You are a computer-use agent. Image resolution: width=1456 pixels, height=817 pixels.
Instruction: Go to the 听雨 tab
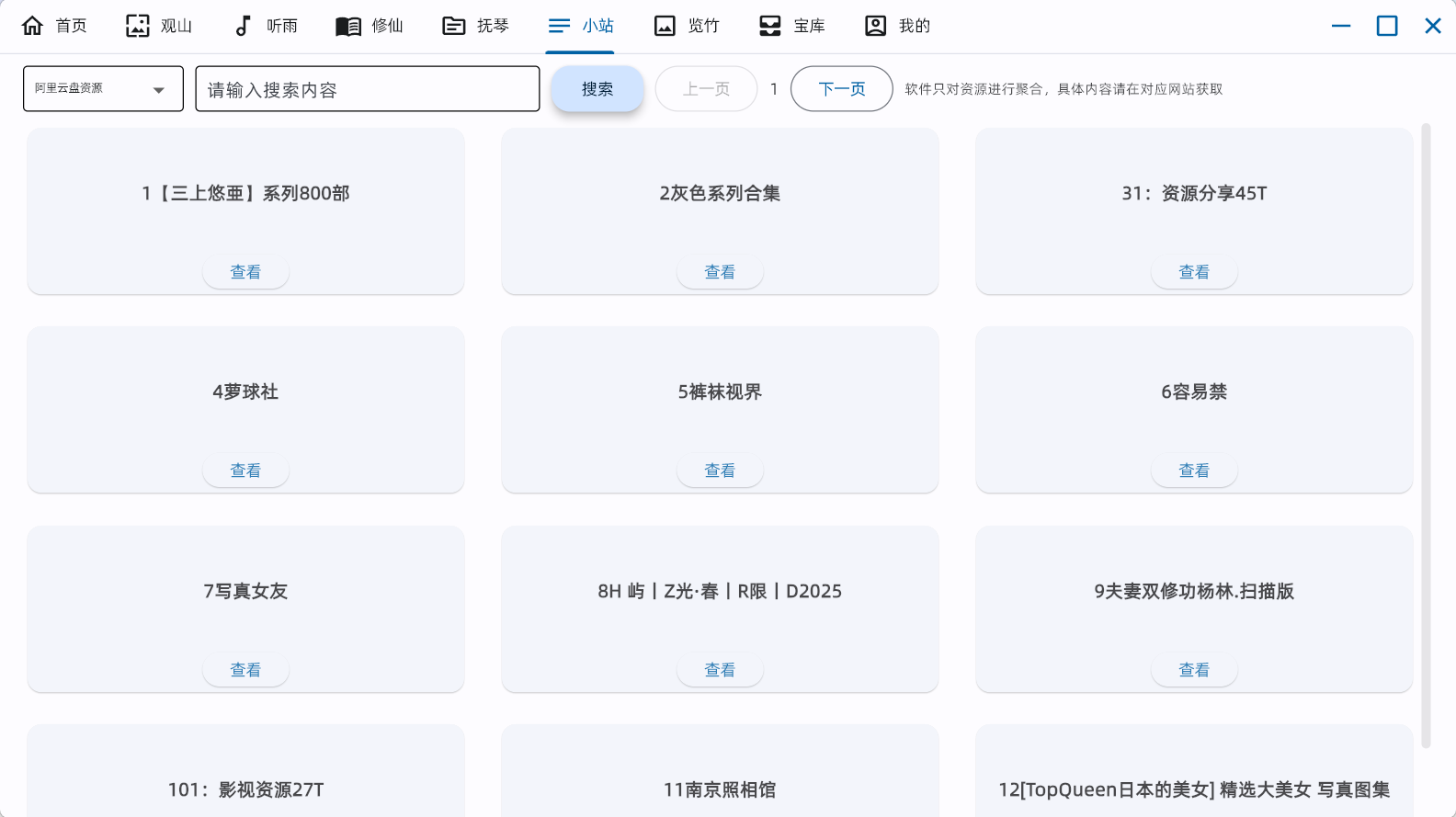click(x=266, y=26)
